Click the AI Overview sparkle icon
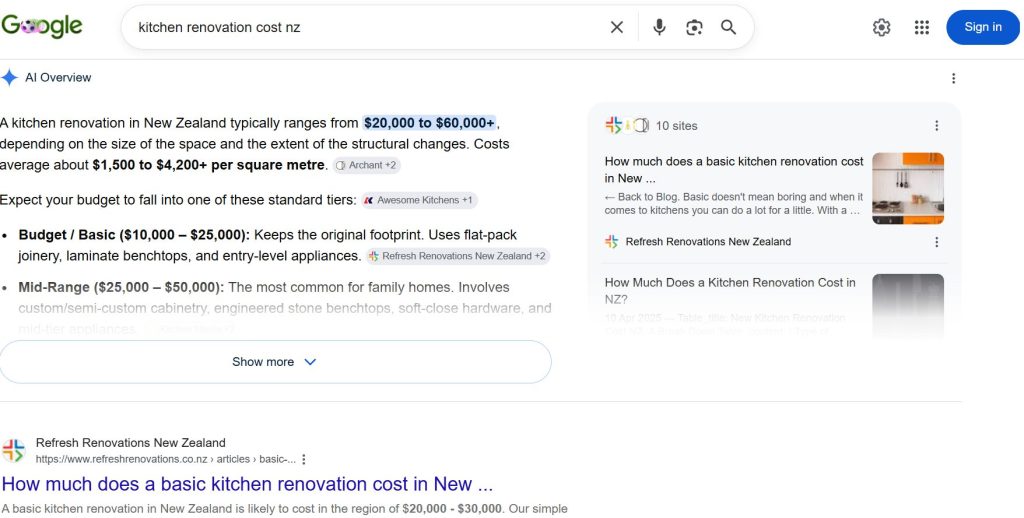The height and width of the screenshot is (518, 1024). [x=9, y=78]
